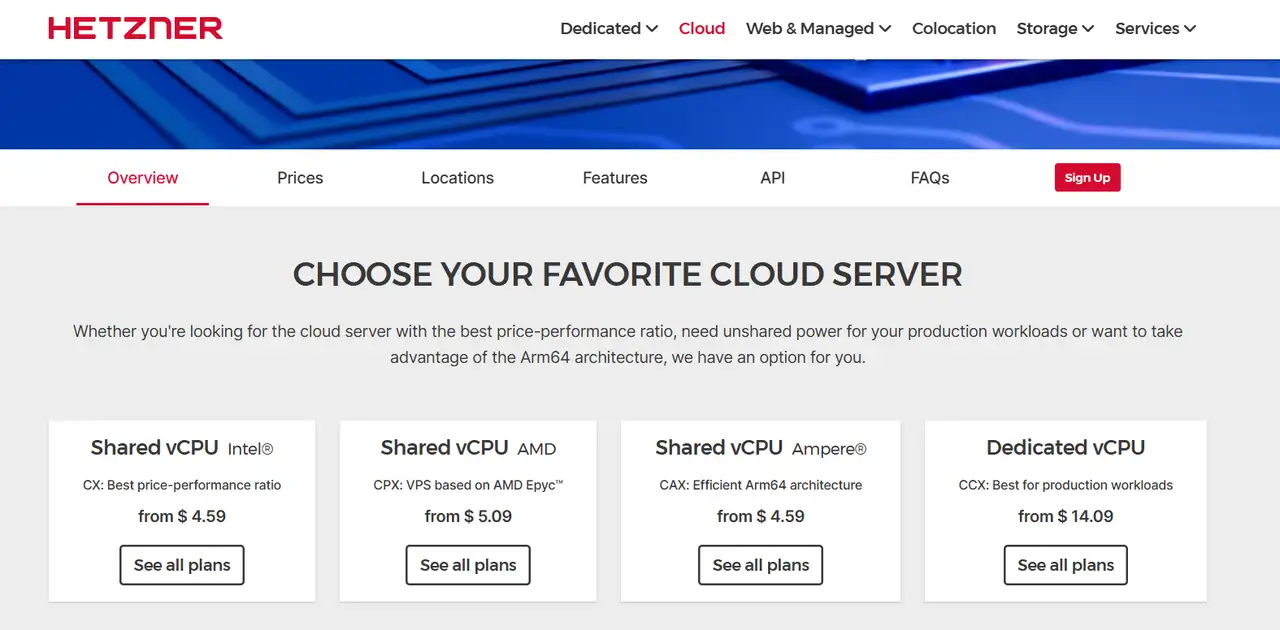See all plans for Shared vCPU Ampere
Viewport: 1280px width, 630px height.
[761, 565]
